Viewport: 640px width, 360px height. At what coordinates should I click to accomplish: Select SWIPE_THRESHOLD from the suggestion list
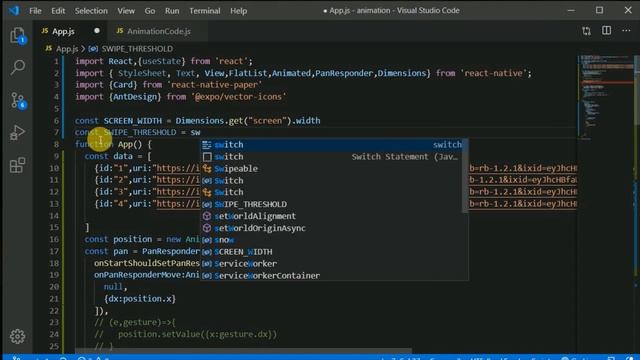coord(334,204)
